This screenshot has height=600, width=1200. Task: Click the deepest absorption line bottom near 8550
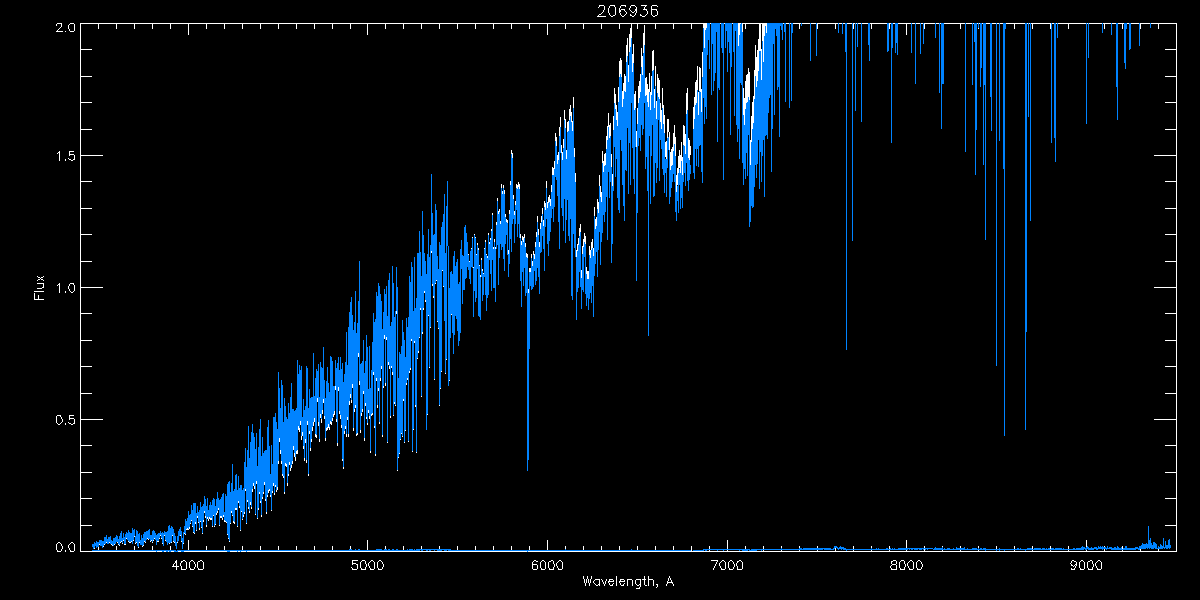pyautogui.click(x=1004, y=434)
